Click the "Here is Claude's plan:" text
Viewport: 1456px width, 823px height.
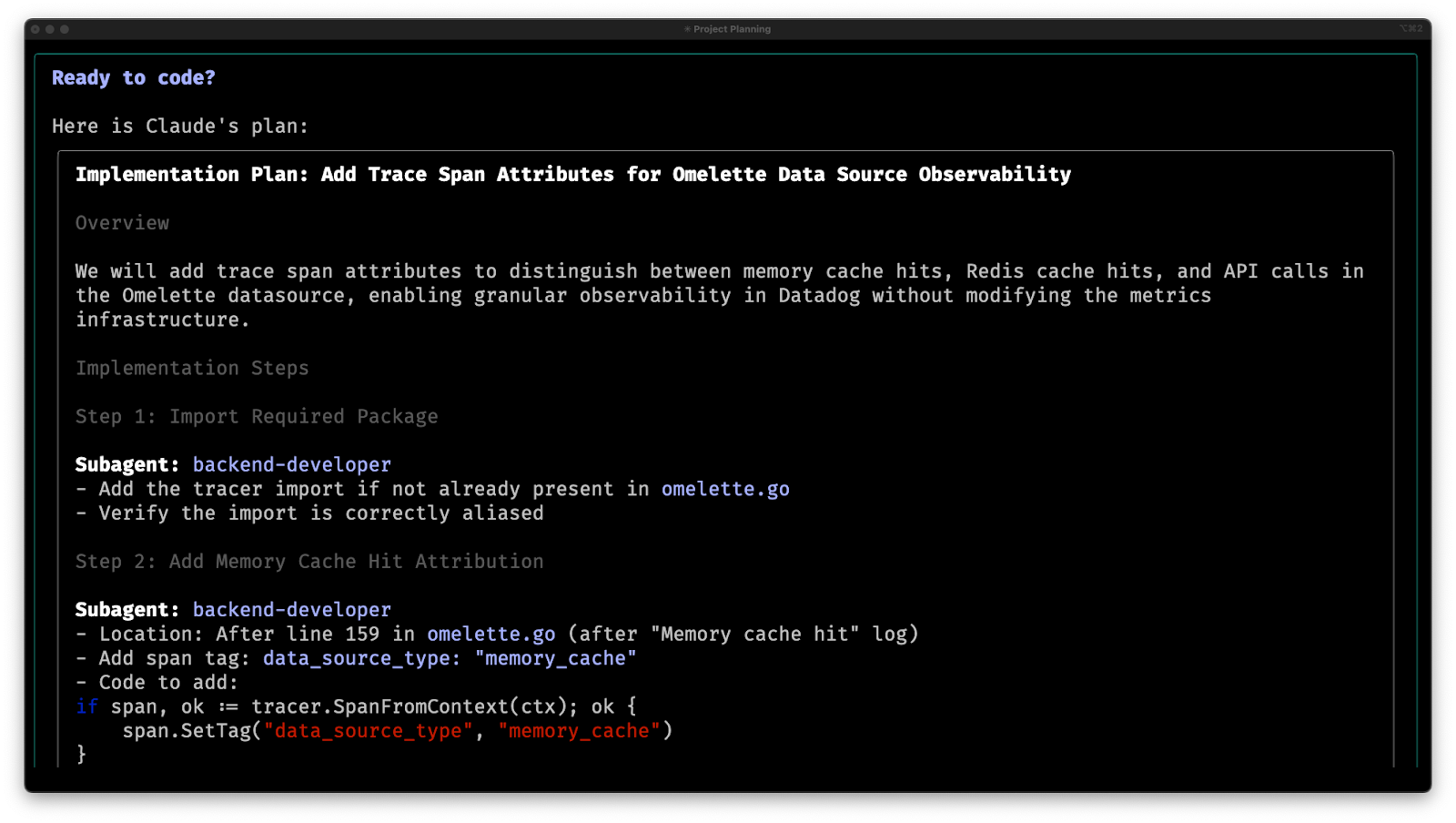(x=180, y=127)
